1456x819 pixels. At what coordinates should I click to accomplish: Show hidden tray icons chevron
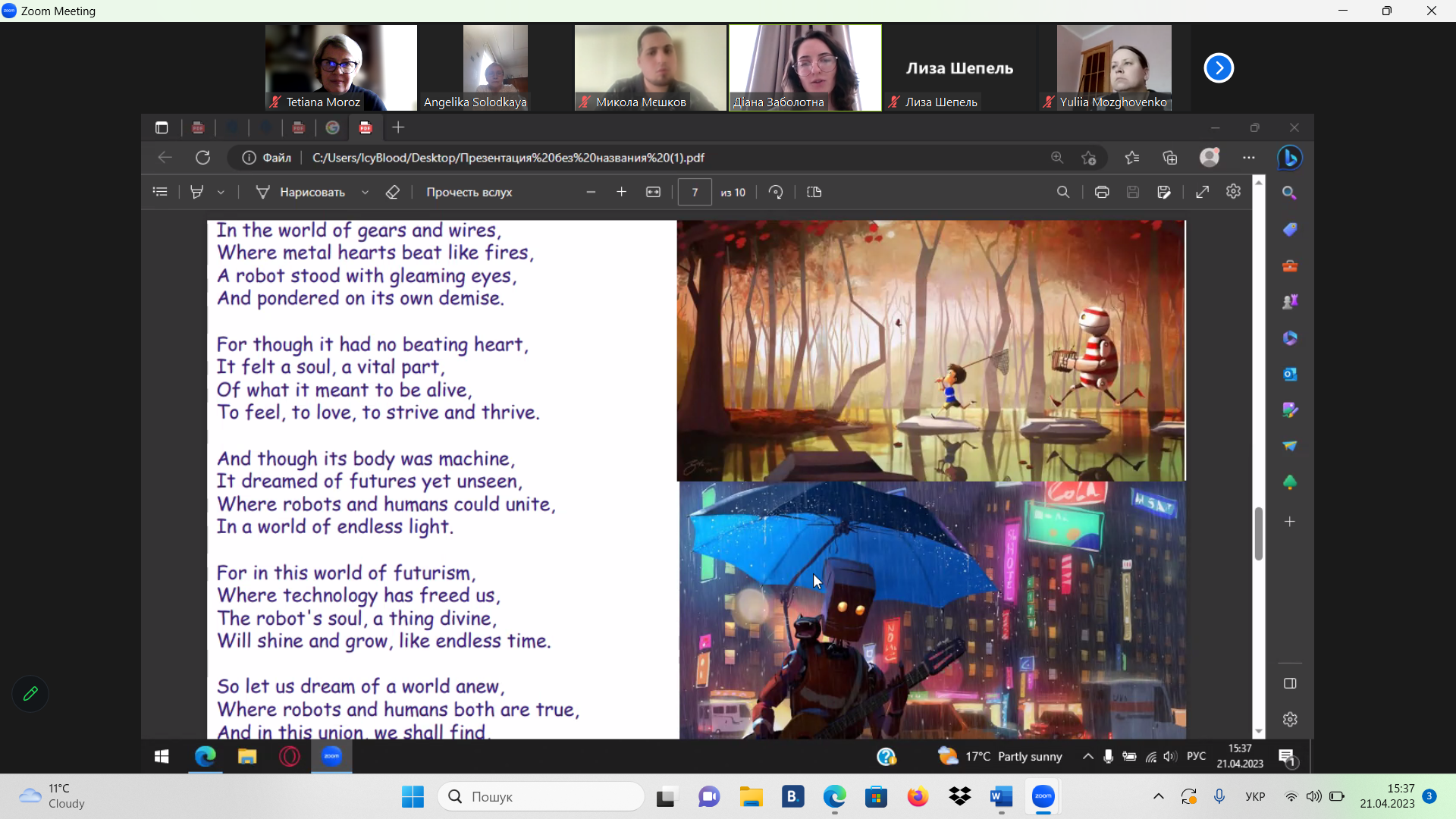point(1158,796)
